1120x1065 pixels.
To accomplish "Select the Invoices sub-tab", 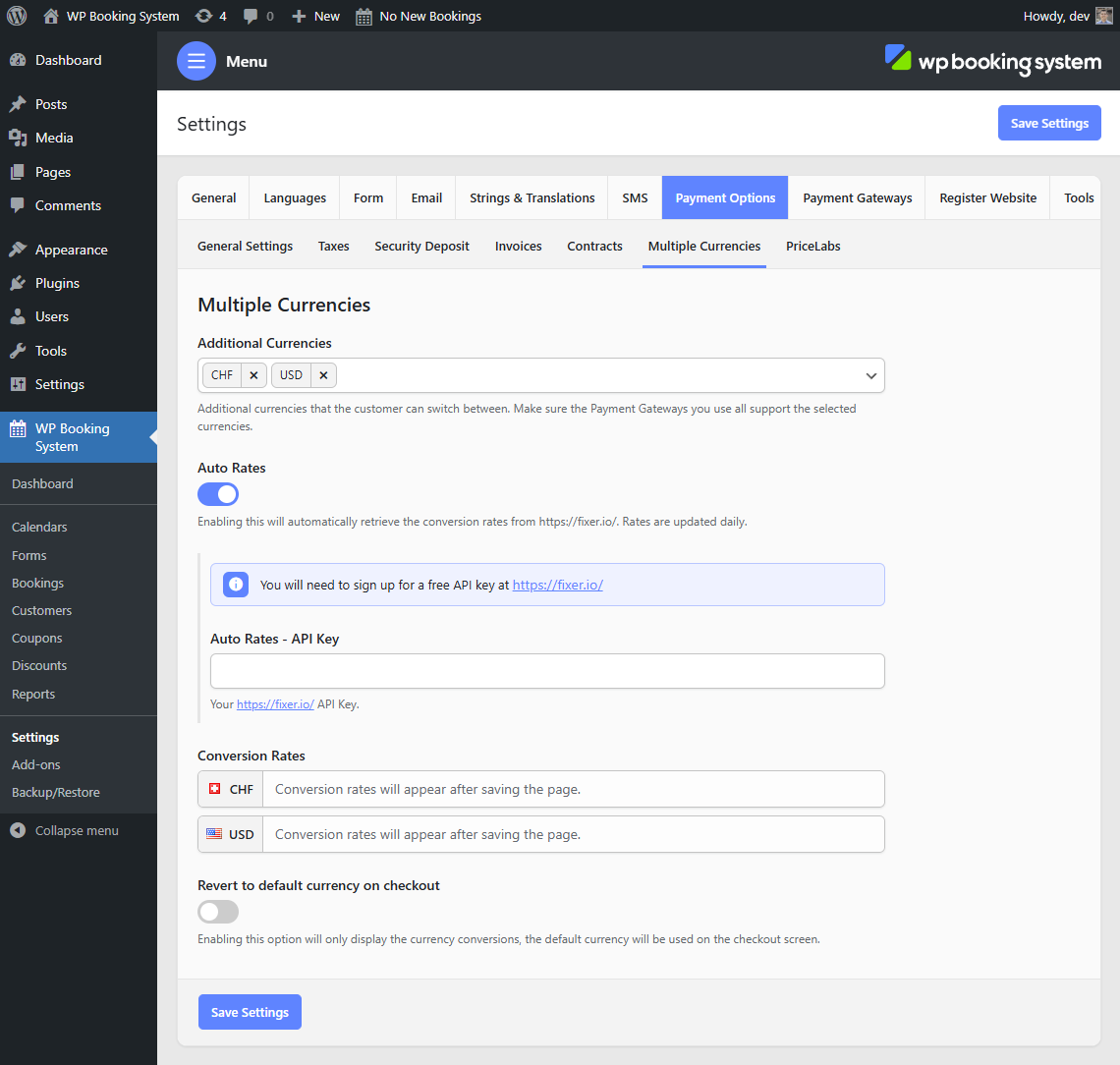I will coord(519,246).
